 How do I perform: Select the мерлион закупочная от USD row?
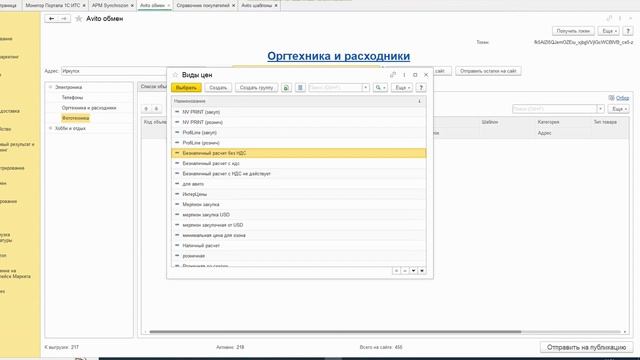(x=299, y=225)
